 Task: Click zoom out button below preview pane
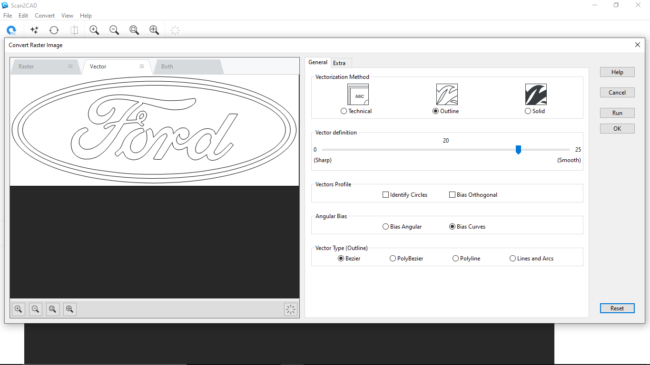(36, 309)
